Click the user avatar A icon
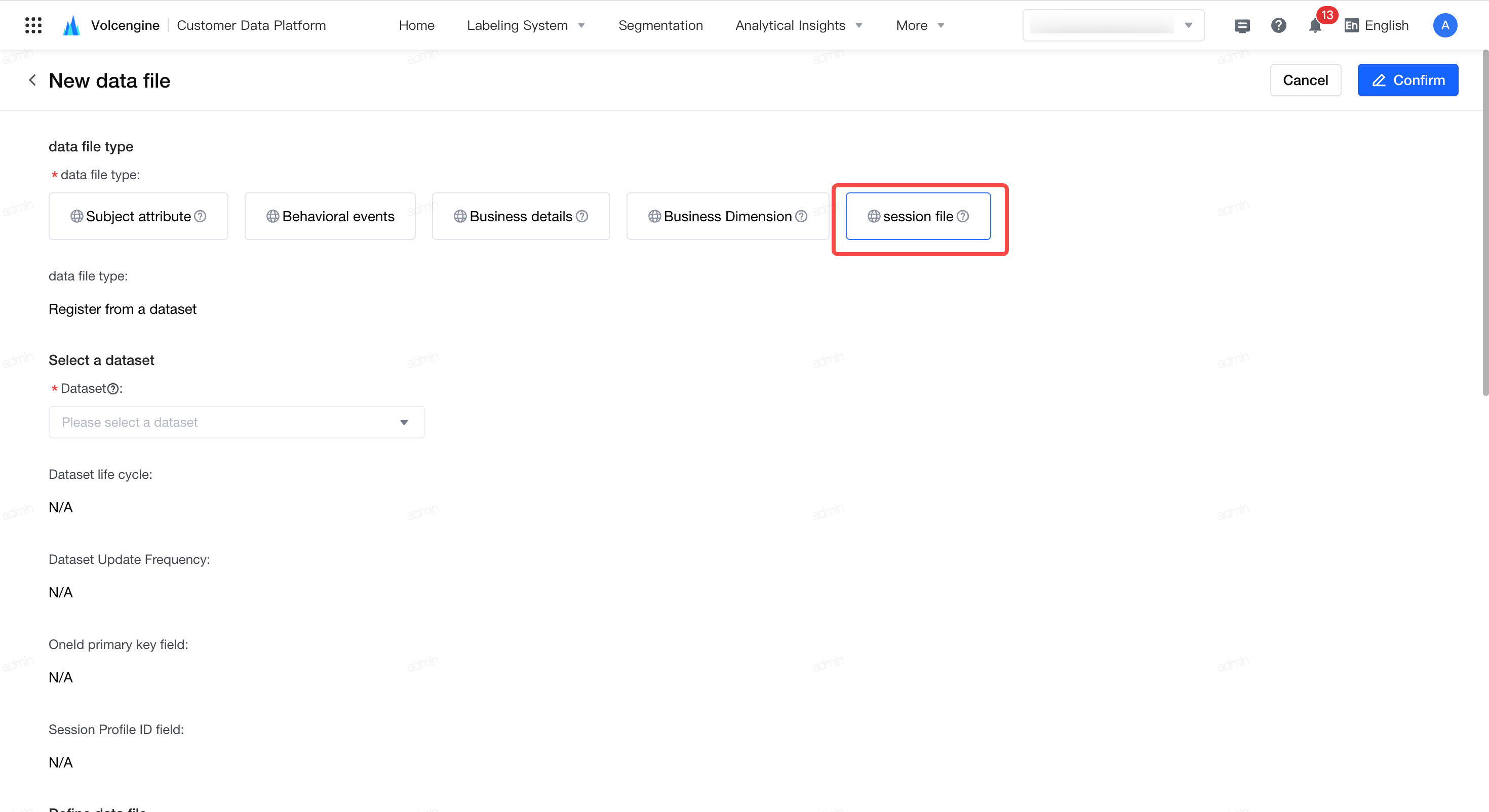The width and height of the screenshot is (1489, 812). [x=1444, y=25]
